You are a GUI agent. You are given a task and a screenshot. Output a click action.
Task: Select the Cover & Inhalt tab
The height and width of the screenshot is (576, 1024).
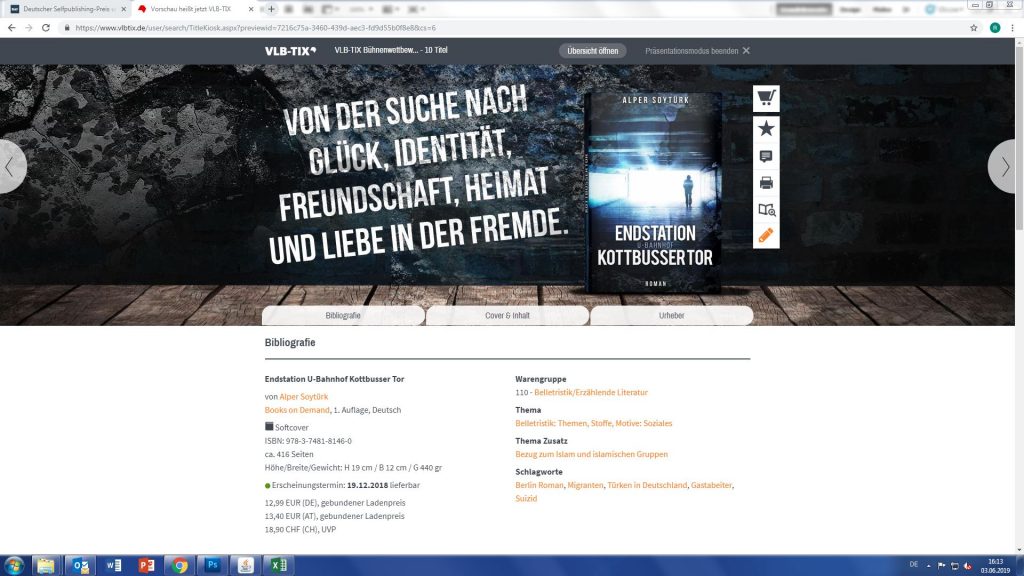[507, 315]
